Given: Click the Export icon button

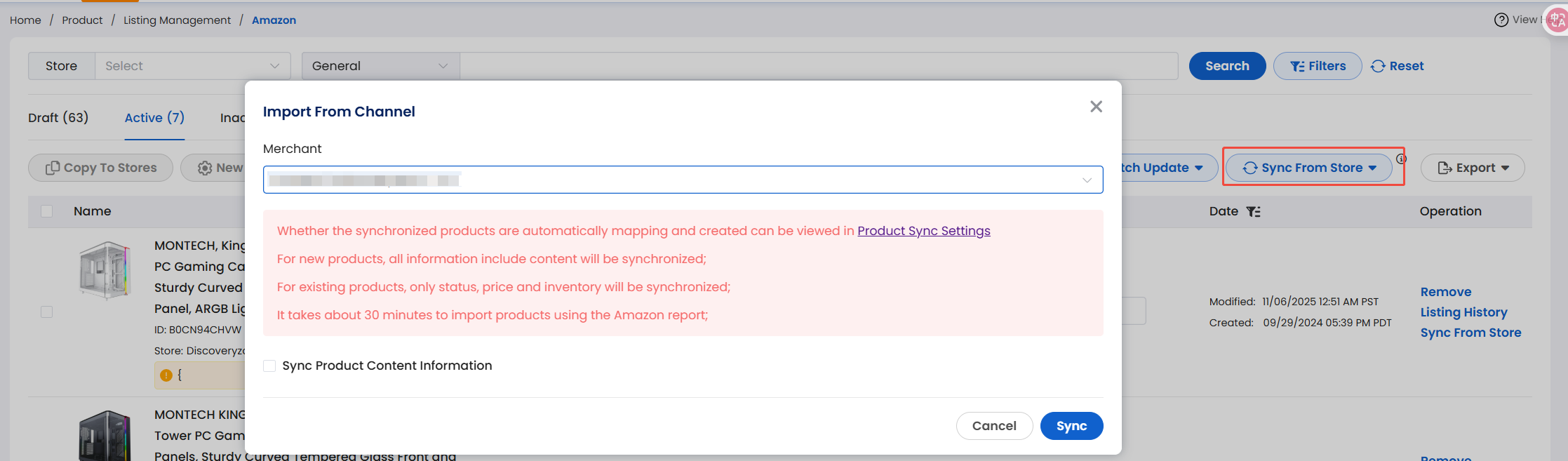Looking at the screenshot, I should (1472, 168).
